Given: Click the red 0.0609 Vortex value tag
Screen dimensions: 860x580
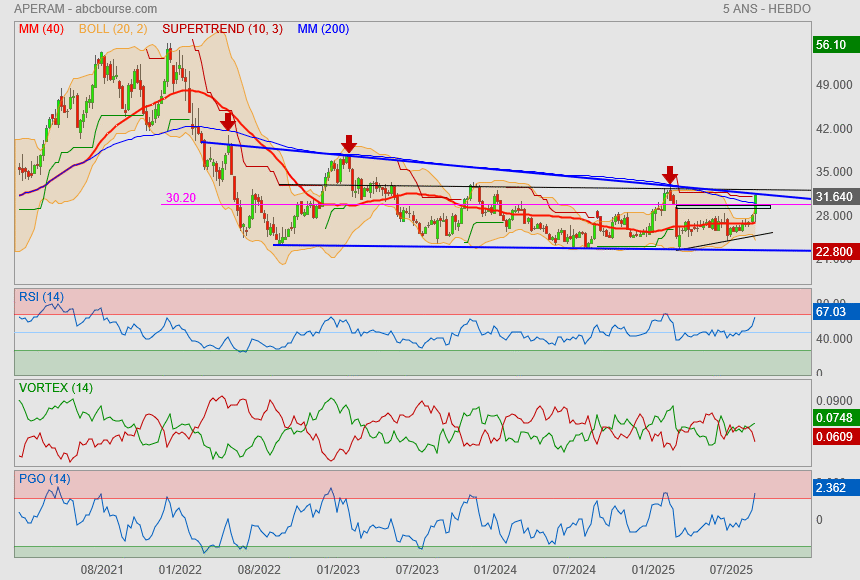Looking at the screenshot, I should (x=834, y=437).
